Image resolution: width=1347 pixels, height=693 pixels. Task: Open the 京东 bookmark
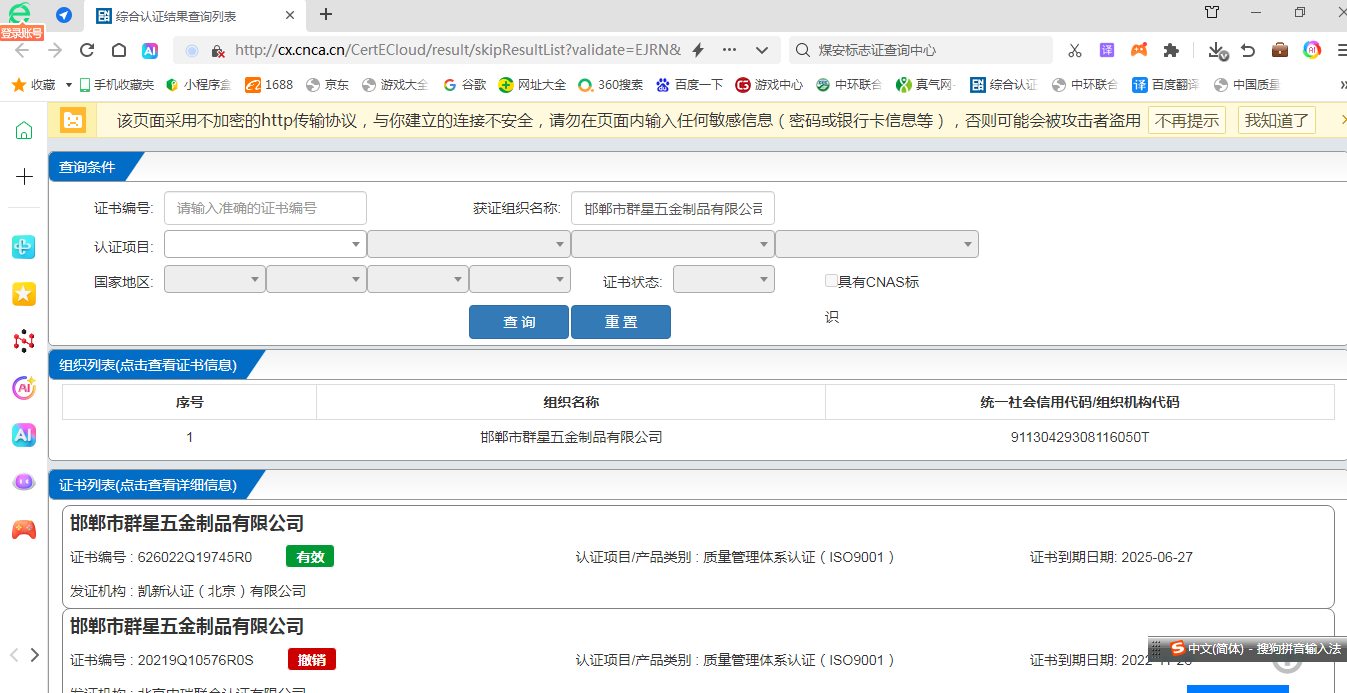click(327, 85)
